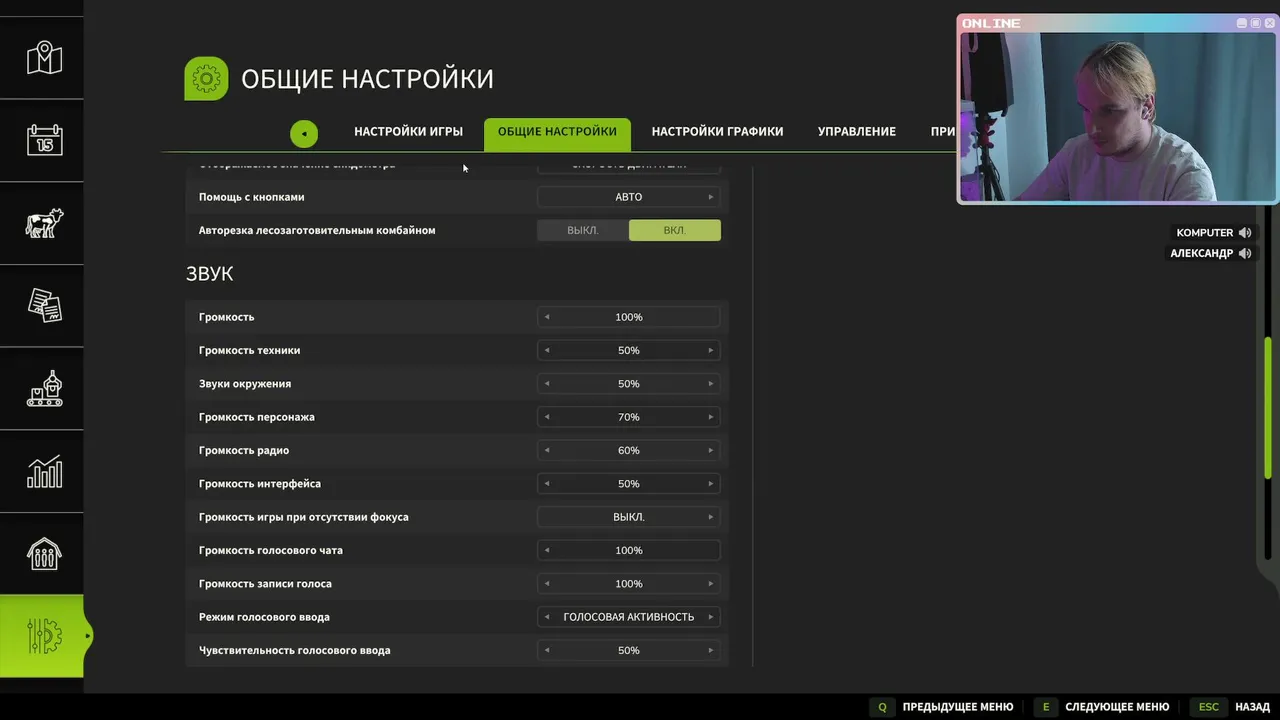Screen dimensions: 1280x720
Task: Click the ЗВУК section heading
Action: point(210,274)
